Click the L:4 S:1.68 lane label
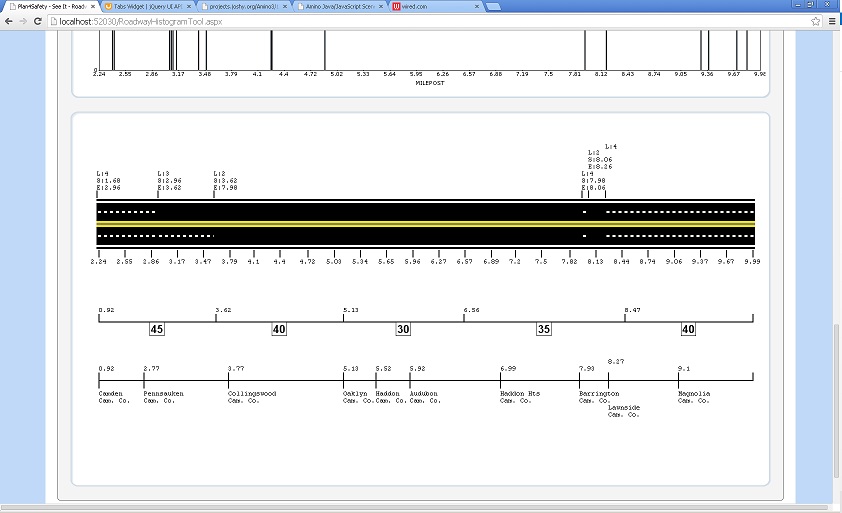 tap(108, 180)
